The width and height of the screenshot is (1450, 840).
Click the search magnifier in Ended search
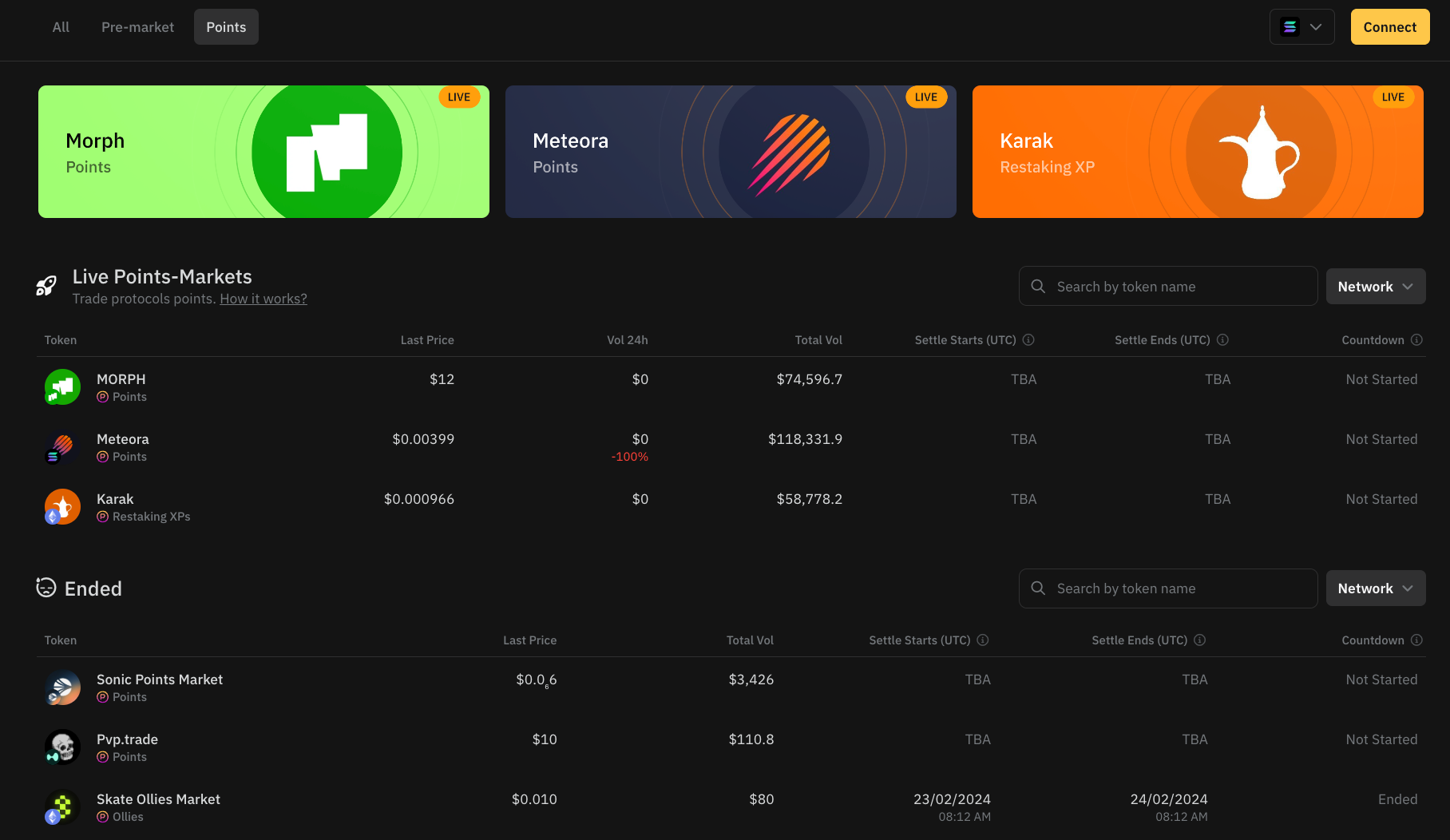[x=1038, y=588]
